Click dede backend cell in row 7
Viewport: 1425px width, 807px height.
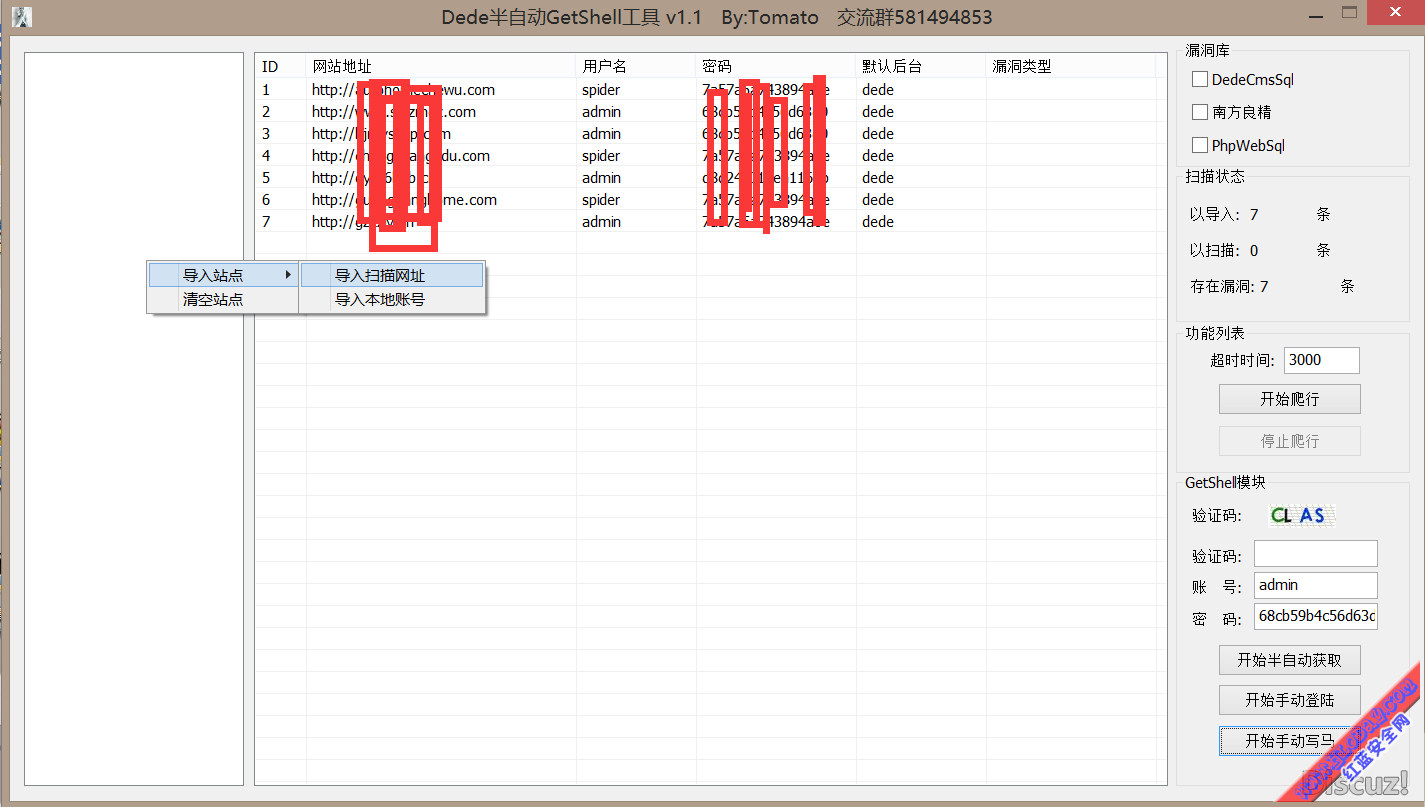[878, 222]
